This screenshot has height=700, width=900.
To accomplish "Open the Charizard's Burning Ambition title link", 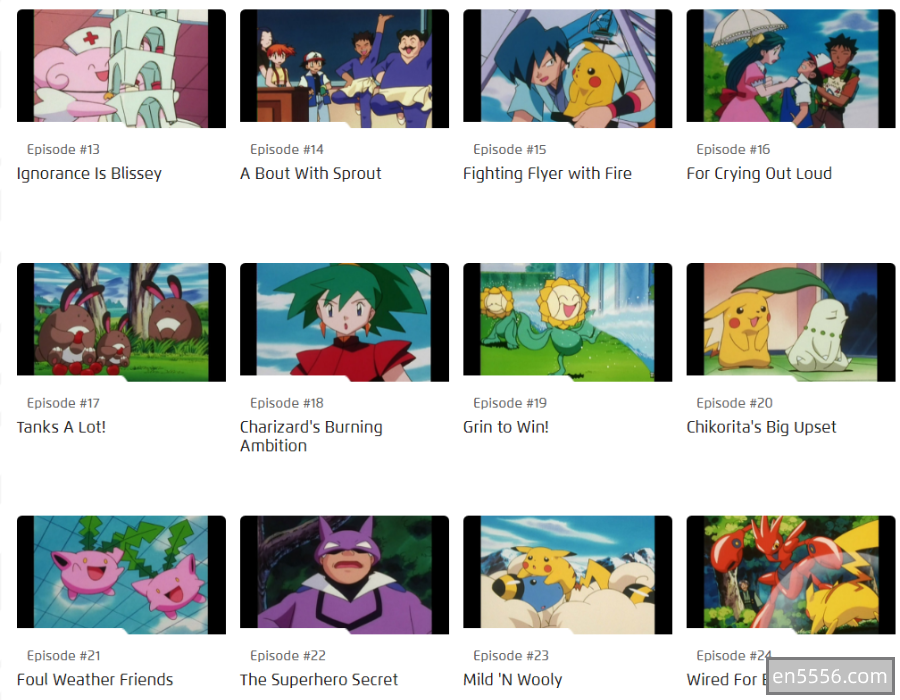I will 311,436.
